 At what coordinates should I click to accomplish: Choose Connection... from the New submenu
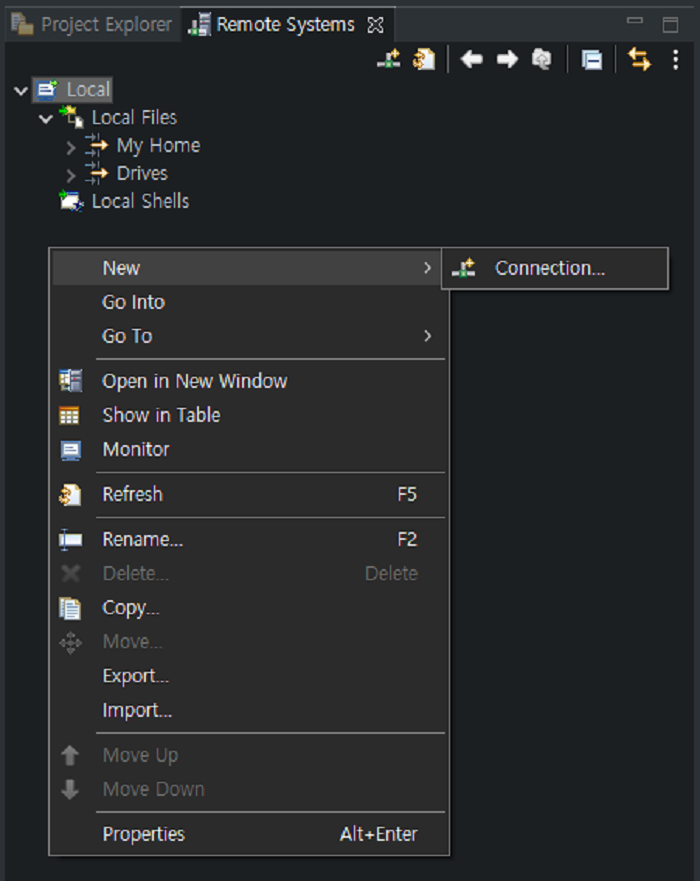pyautogui.click(x=549, y=268)
